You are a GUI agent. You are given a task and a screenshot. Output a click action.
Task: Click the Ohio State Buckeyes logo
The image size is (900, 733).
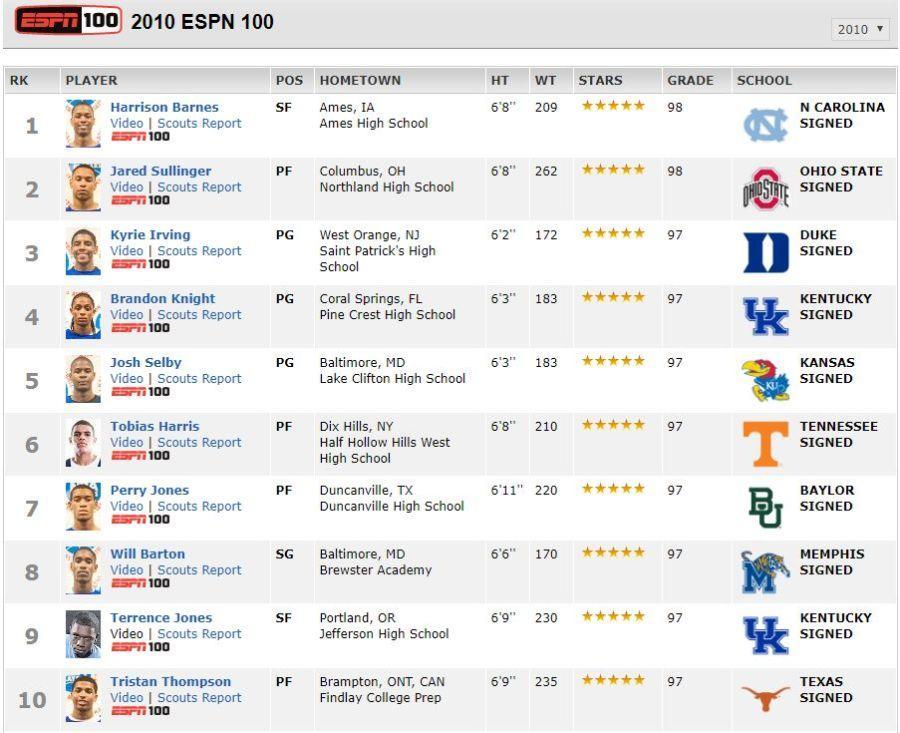(x=766, y=189)
